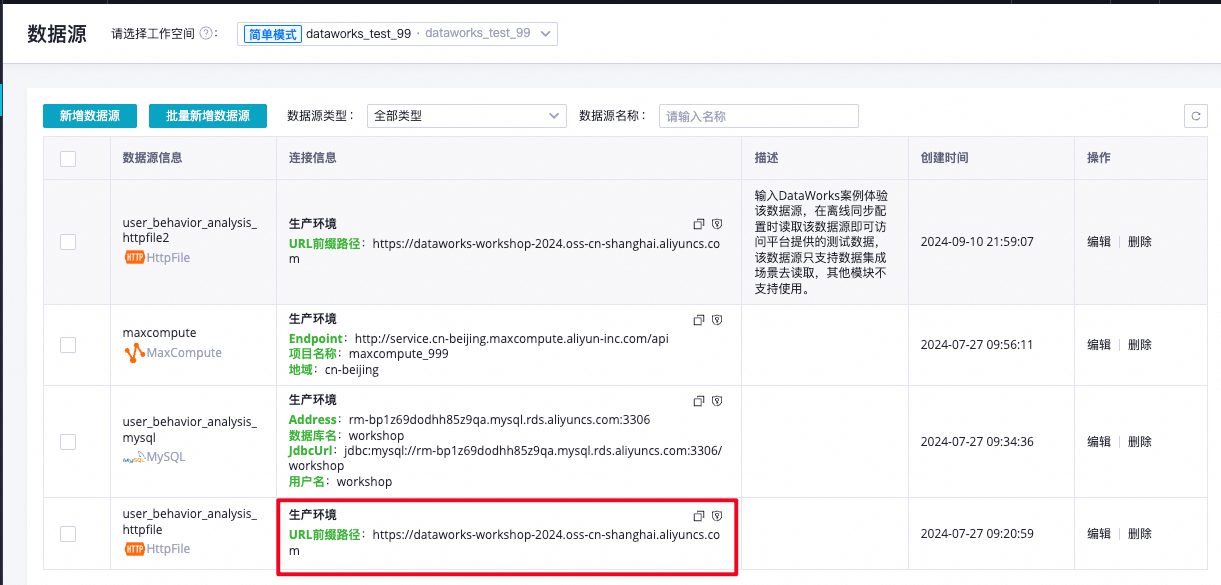Click shield icon in user_behavior_analysis_httpfile2 row

[717, 224]
